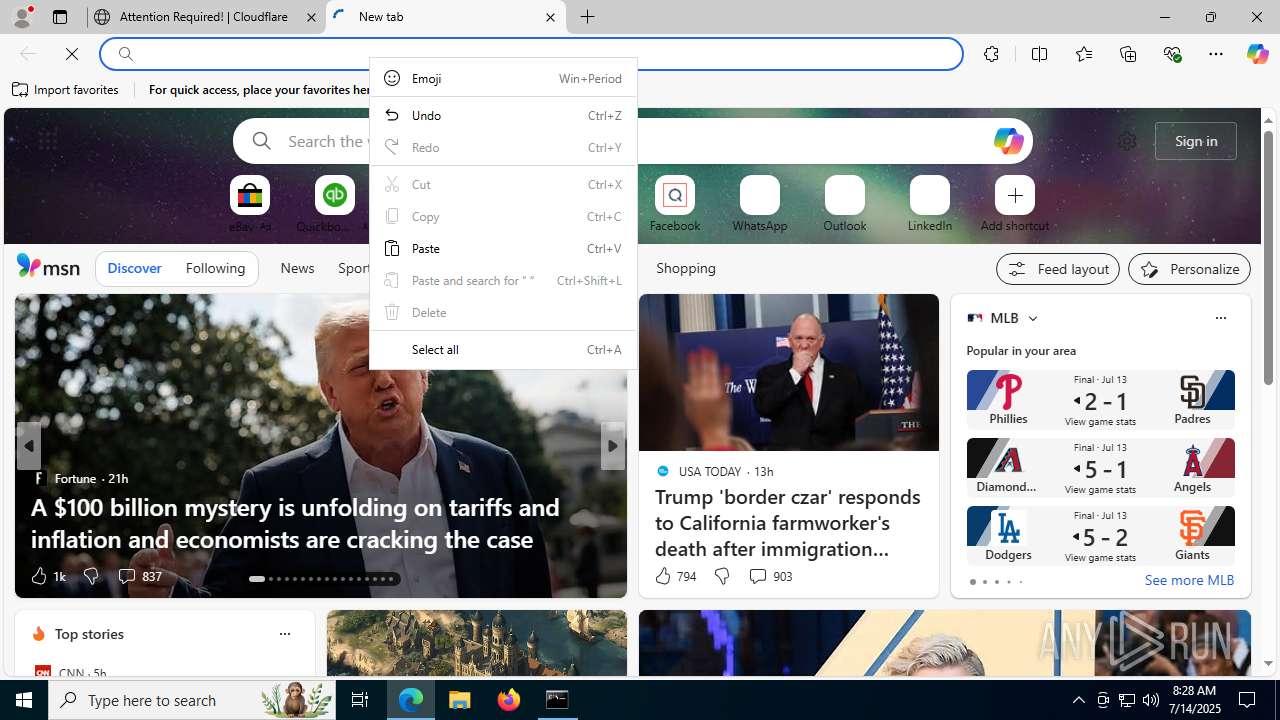Open the $100 billion mystery tariffs headline
Screen dimensions: 1280x720
[295, 523]
